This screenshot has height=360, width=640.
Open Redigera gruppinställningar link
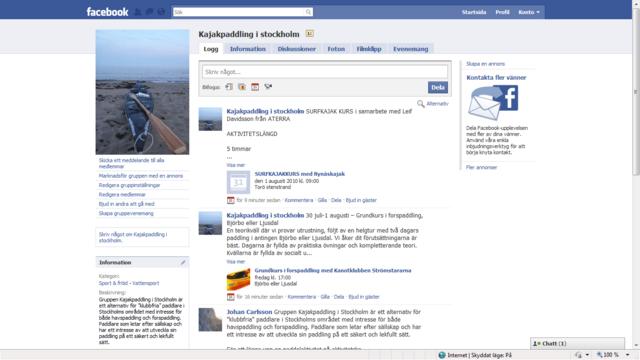click(x=129, y=185)
